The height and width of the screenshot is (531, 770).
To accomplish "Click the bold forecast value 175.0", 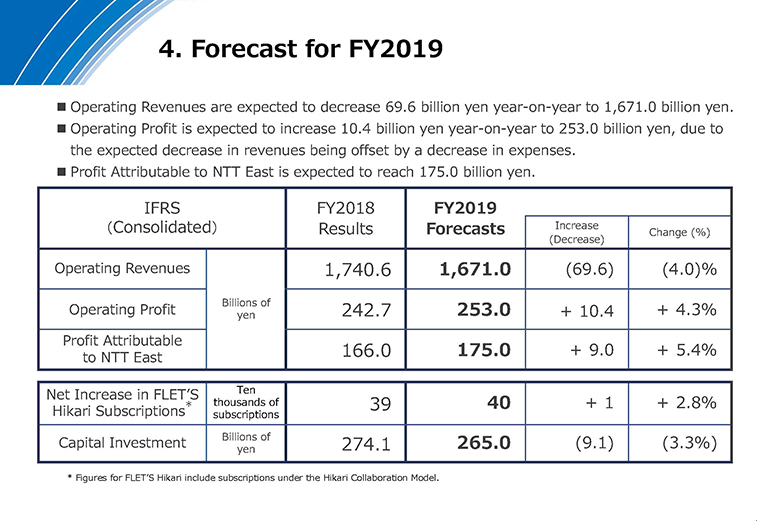I will pyautogui.click(x=484, y=350).
